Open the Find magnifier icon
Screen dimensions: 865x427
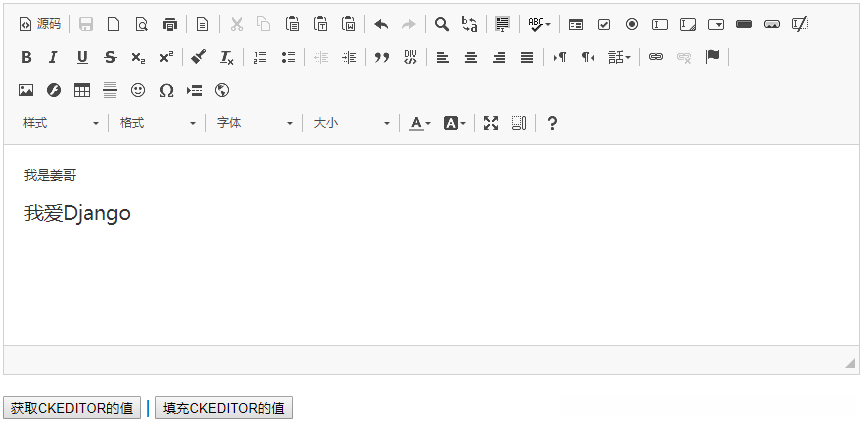point(442,24)
